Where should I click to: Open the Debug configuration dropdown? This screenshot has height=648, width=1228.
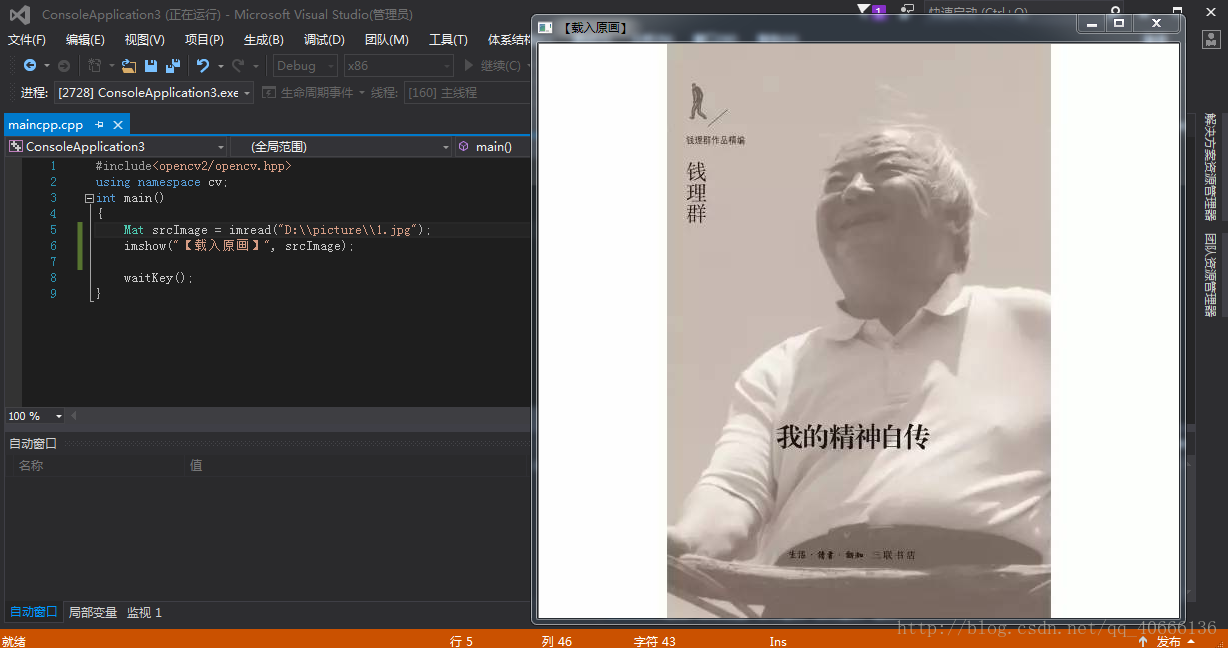click(x=306, y=66)
